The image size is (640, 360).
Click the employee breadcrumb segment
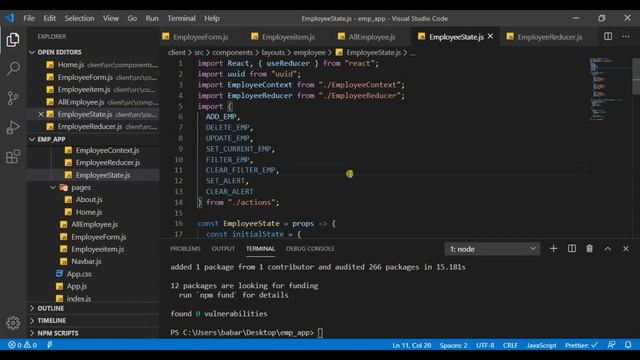pos(309,52)
